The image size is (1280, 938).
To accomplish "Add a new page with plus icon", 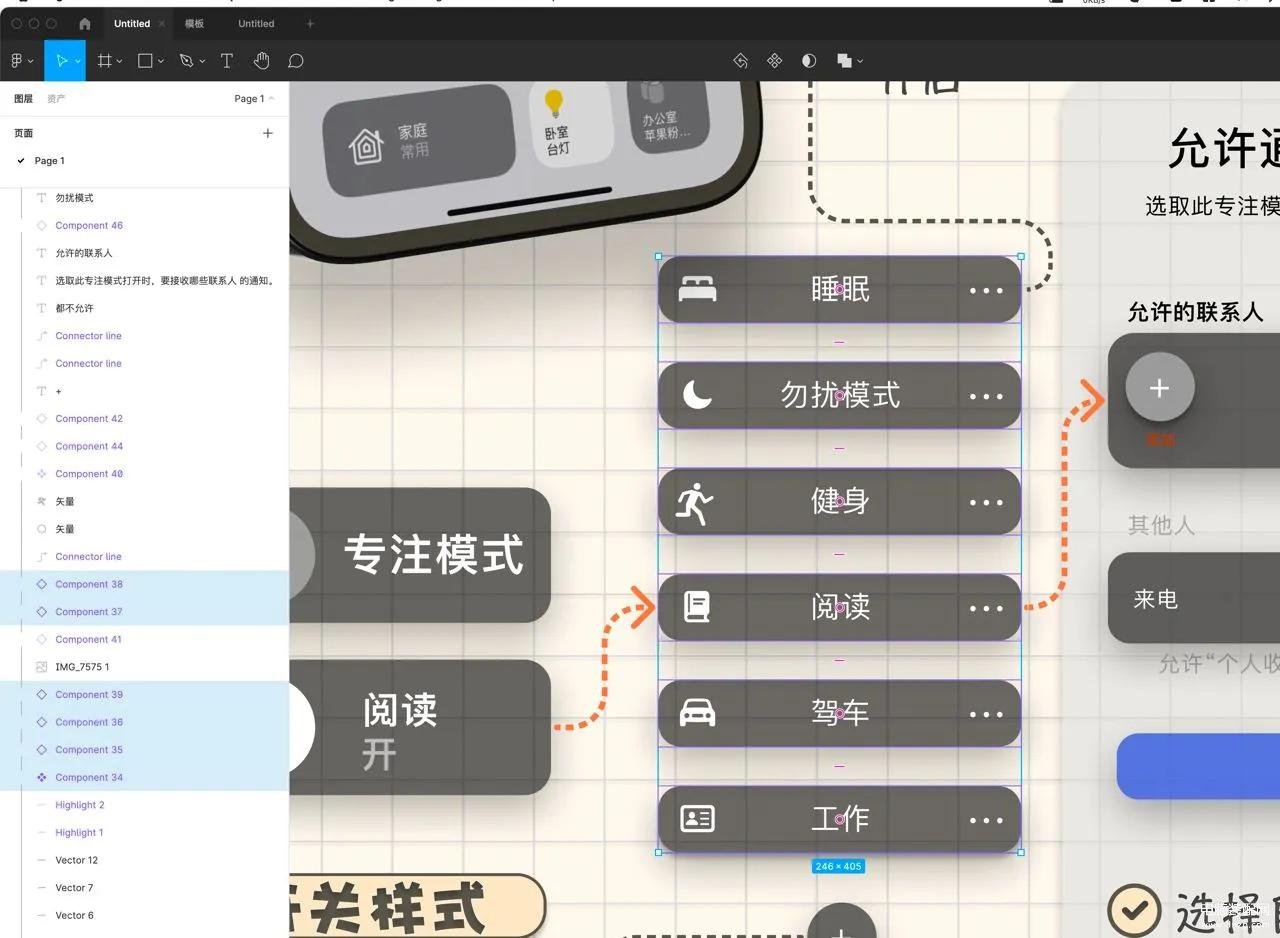I will 267,133.
